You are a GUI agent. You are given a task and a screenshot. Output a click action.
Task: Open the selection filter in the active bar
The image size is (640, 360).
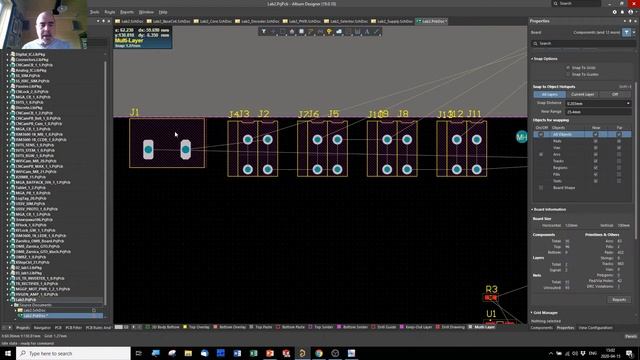coord(264,31)
